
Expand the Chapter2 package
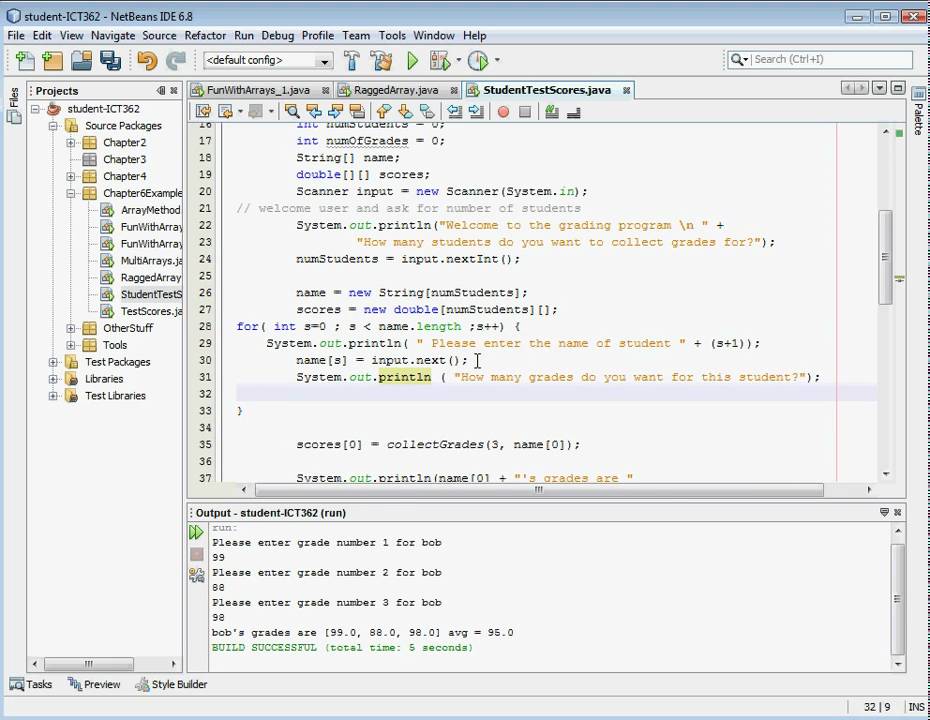71,143
